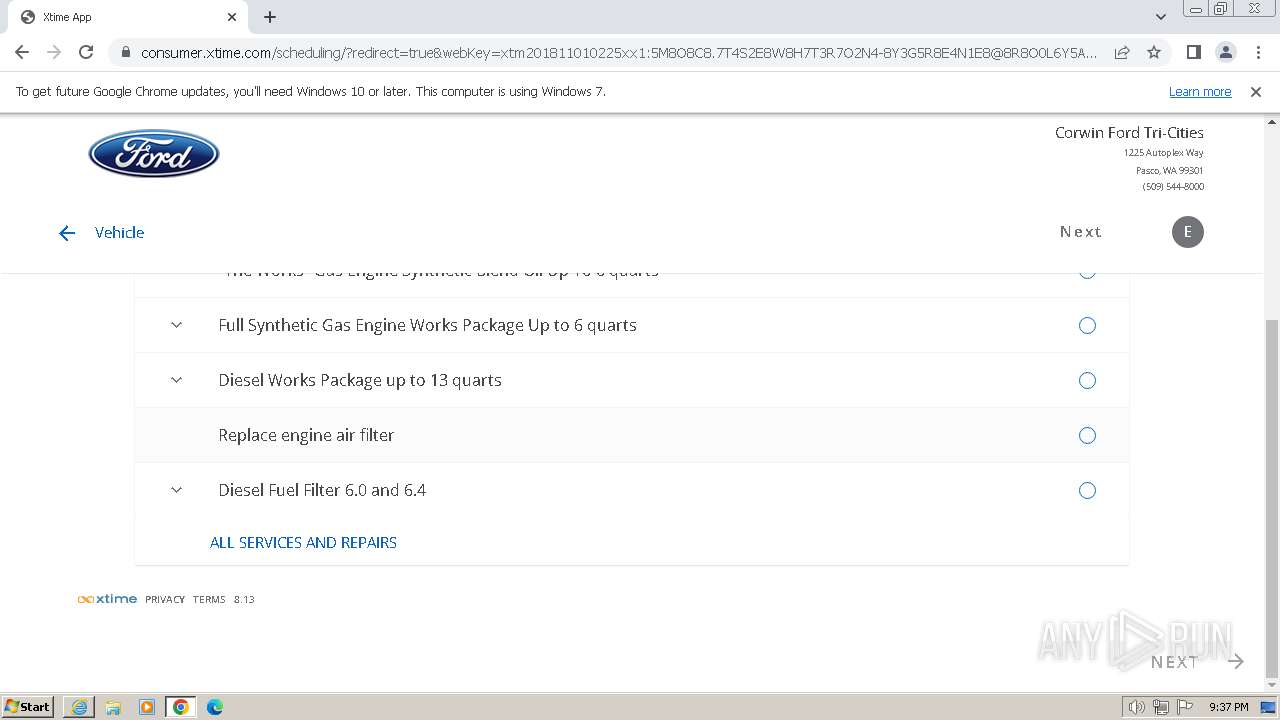Image resolution: width=1280 pixels, height=720 pixels.
Task: Reload the page
Action: [86, 52]
